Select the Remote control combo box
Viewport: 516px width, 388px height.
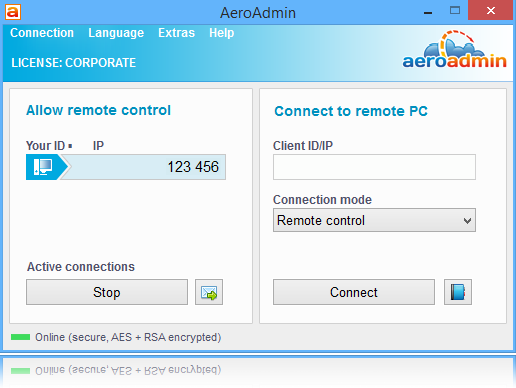point(374,220)
